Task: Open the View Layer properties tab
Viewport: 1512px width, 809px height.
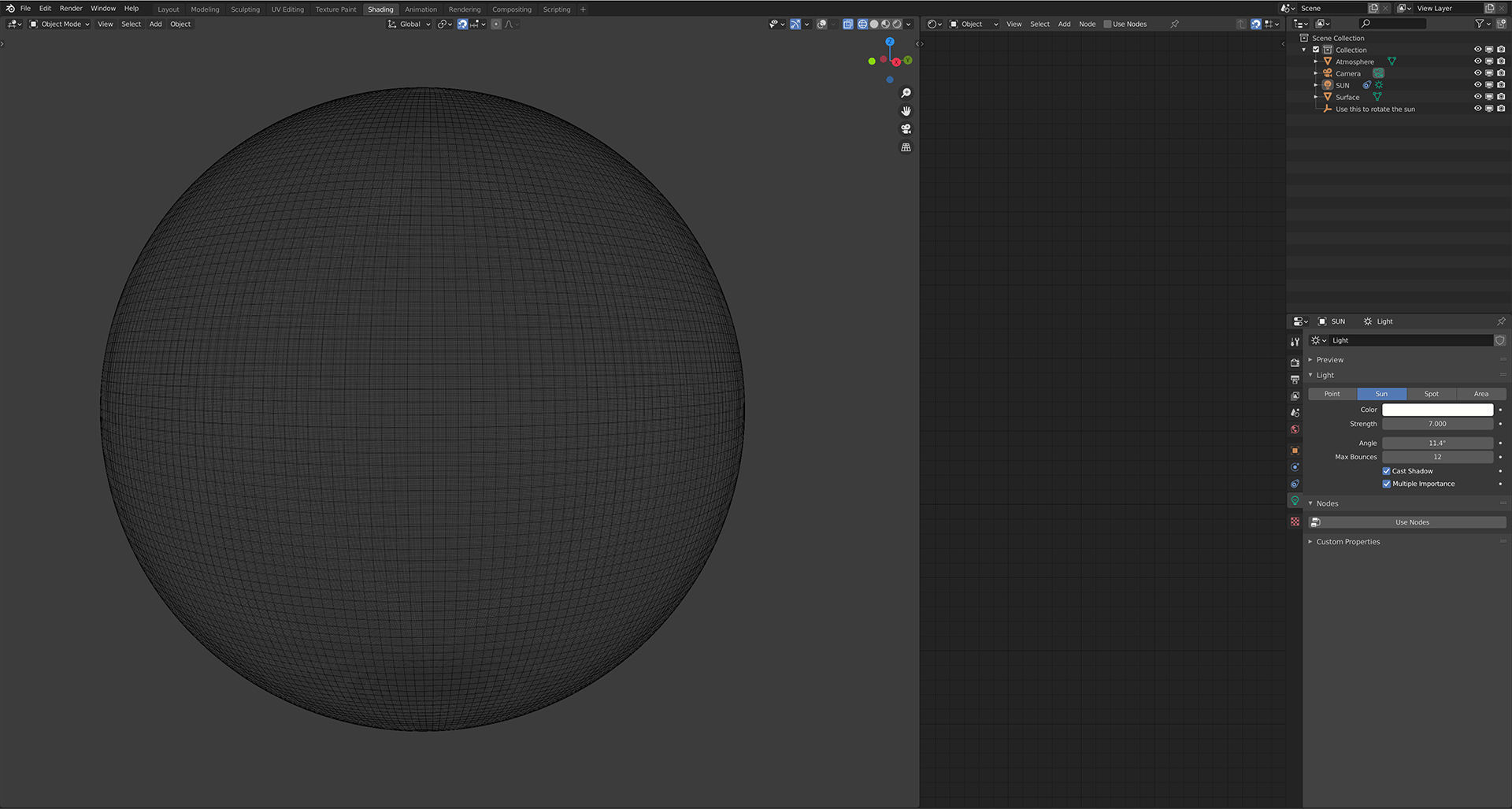Action: click(1295, 396)
